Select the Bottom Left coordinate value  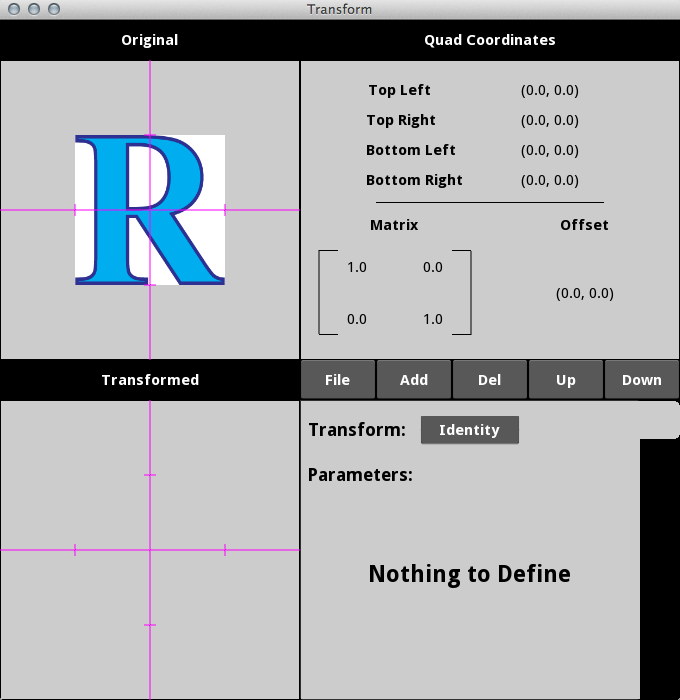pyautogui.click(x=549, y=150)
